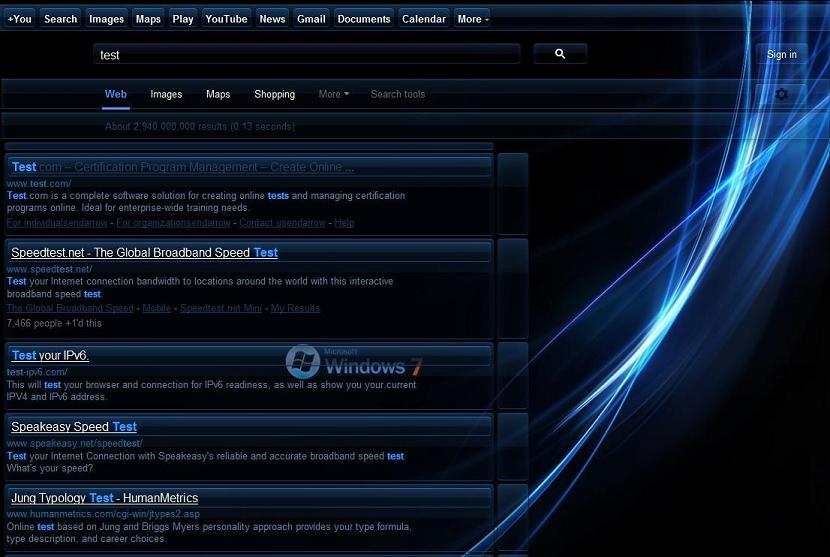
Task: Open the 'My Results' sitelink
Action: tap(295, 308)
